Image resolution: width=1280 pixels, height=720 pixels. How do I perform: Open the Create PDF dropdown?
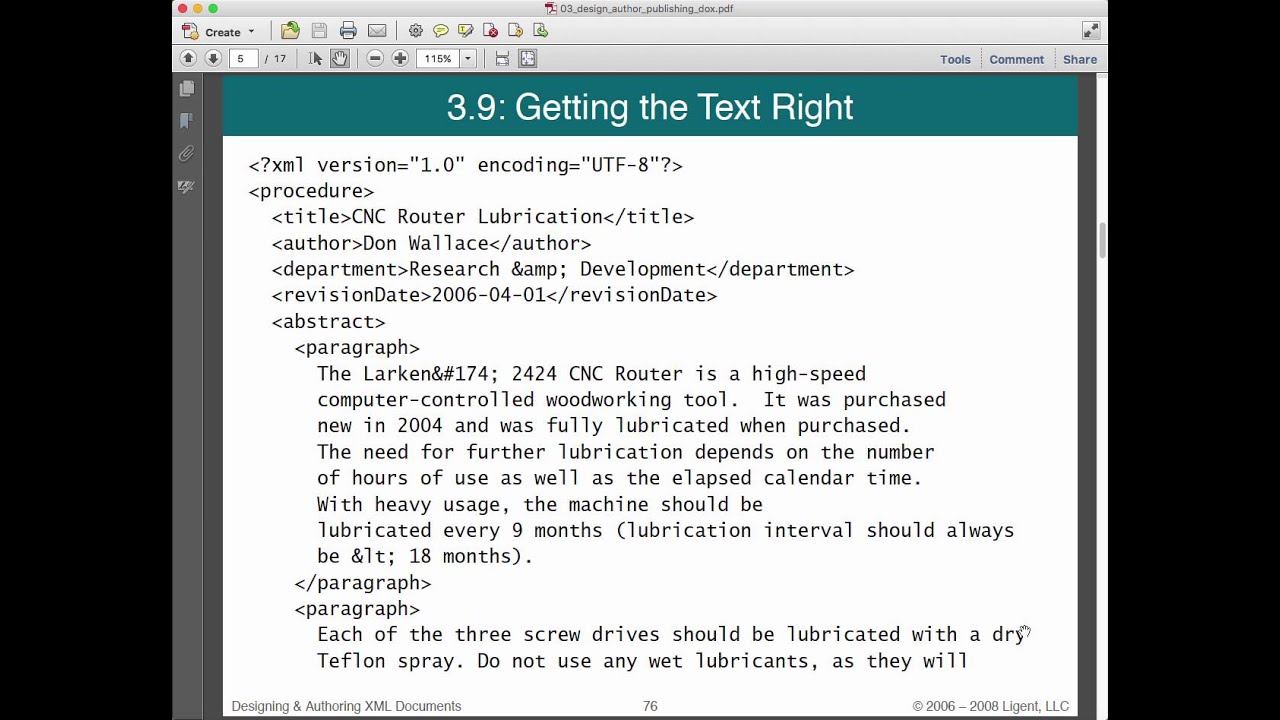point(219,31)
